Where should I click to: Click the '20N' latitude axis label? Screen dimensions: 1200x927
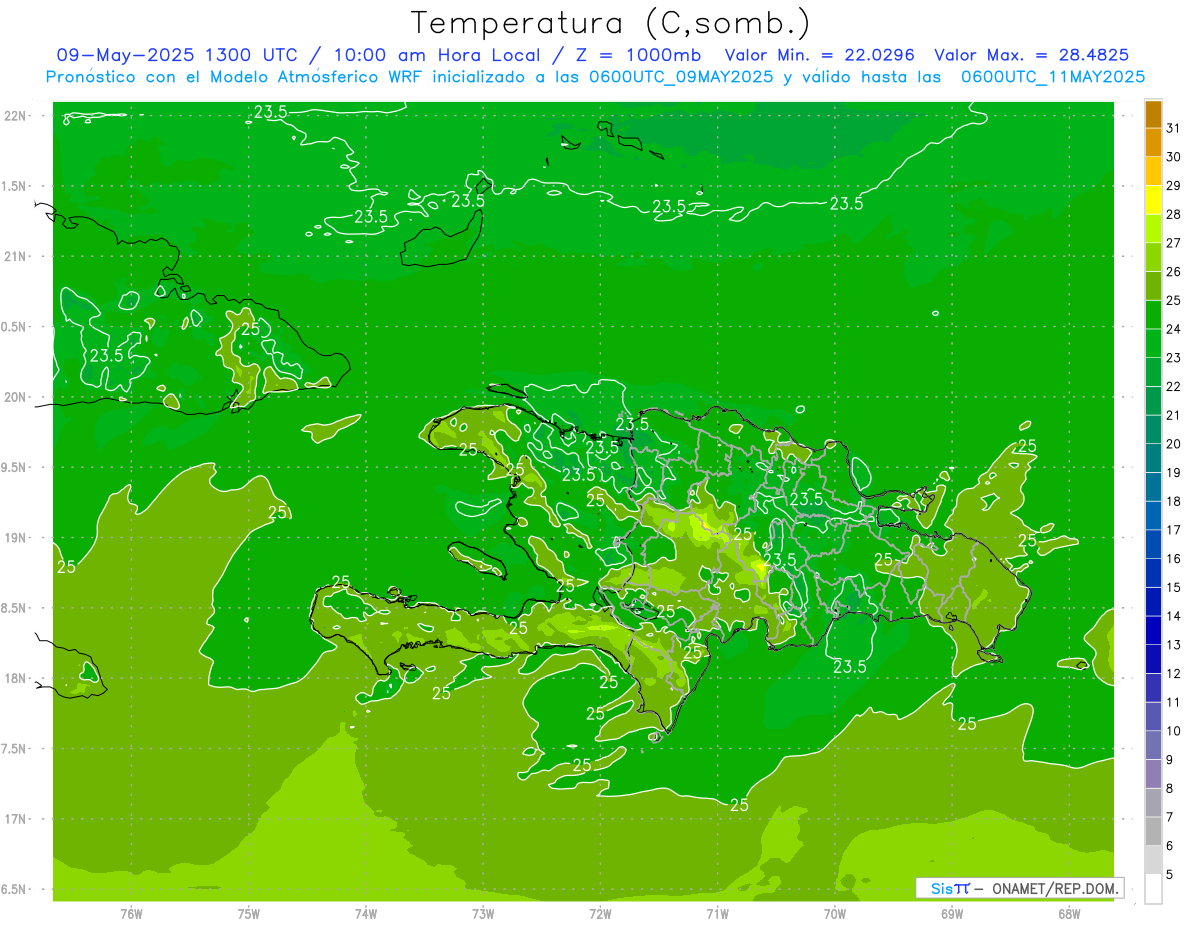click(14, 398)
